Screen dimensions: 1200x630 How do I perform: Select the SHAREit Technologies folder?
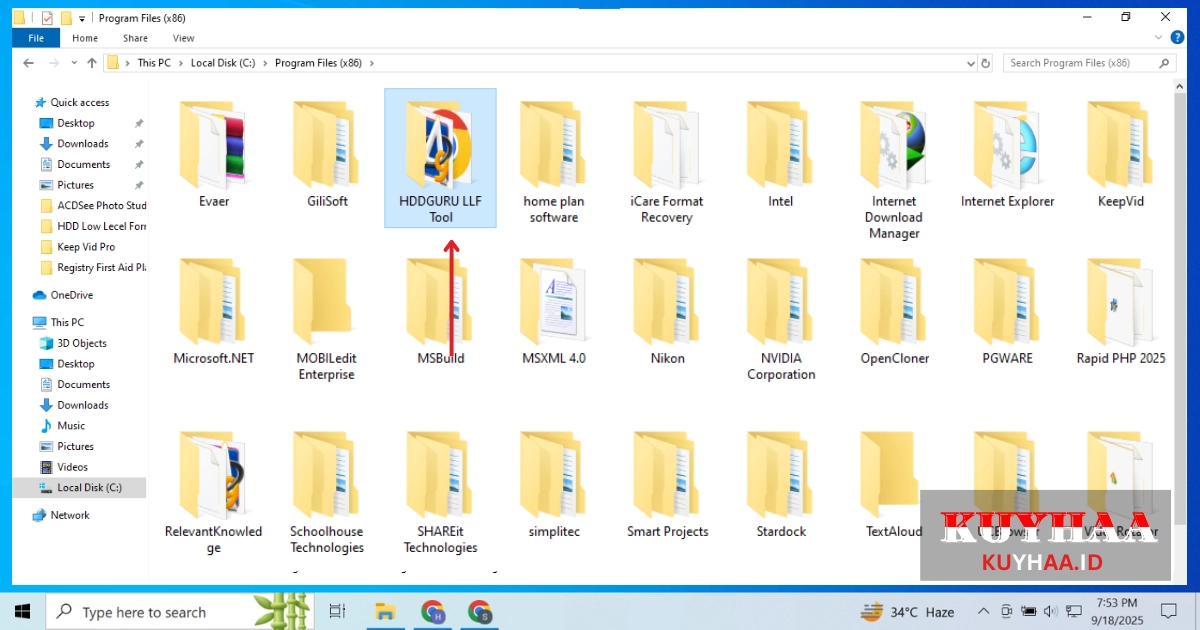pos(440,493)
